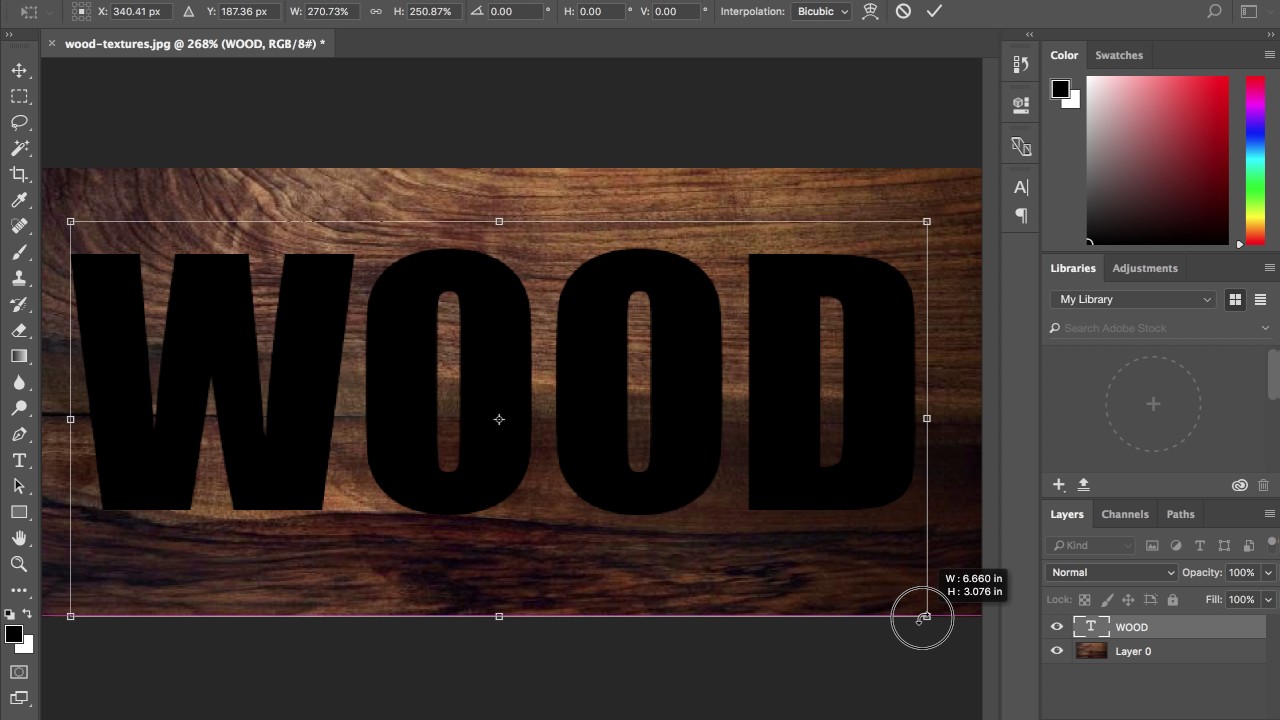Select the Gradient tool
The height and width of the screenshot is (720, 1280).
(x=19, y=356)
